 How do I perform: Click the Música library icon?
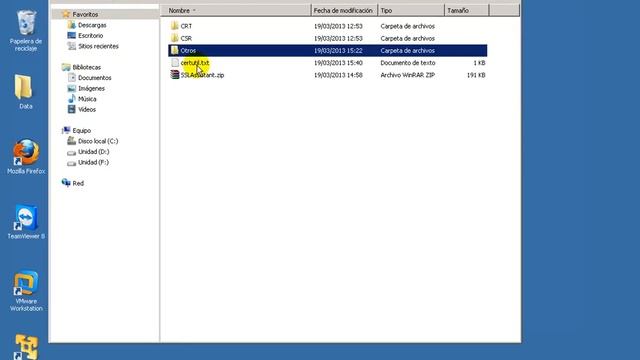click(x=72, y=99)
